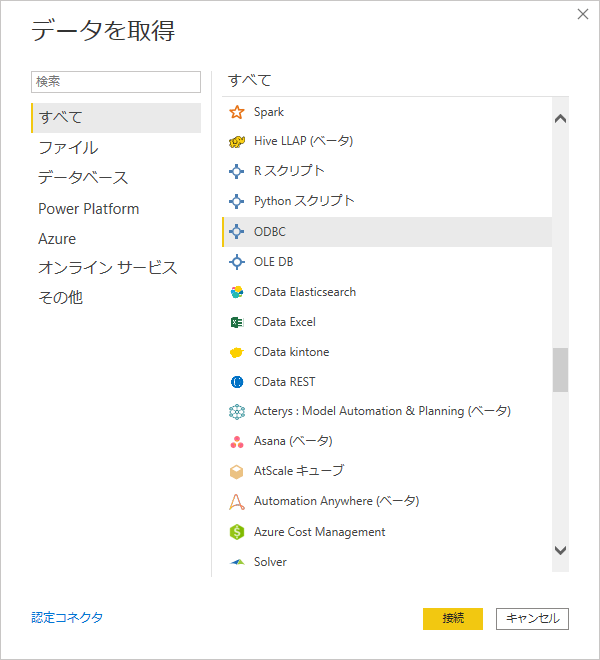Click the Asana three-dot icon
Image resolution: width=600 pixels, height=660 pixels.
point(237,442)
